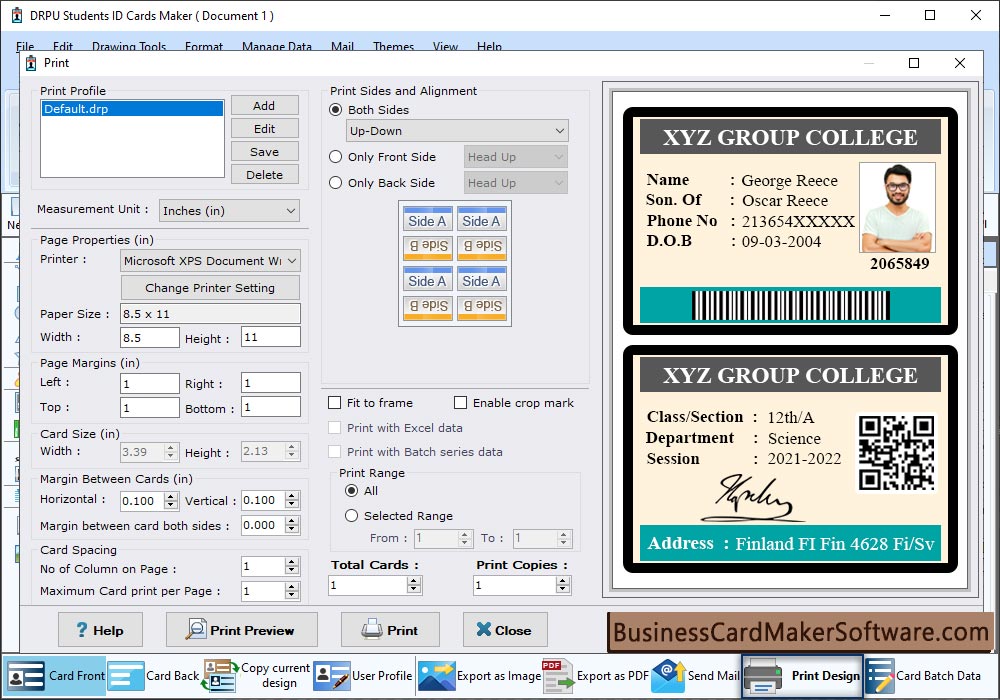
Task: Toggle Print with Batch series data checkbox
Action: coord(334,451)
